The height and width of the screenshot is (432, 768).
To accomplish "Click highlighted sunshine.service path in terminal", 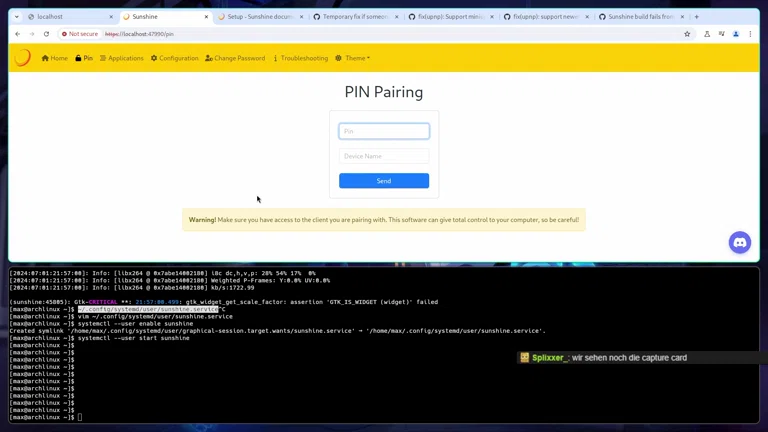I will (x=148, y=309).
